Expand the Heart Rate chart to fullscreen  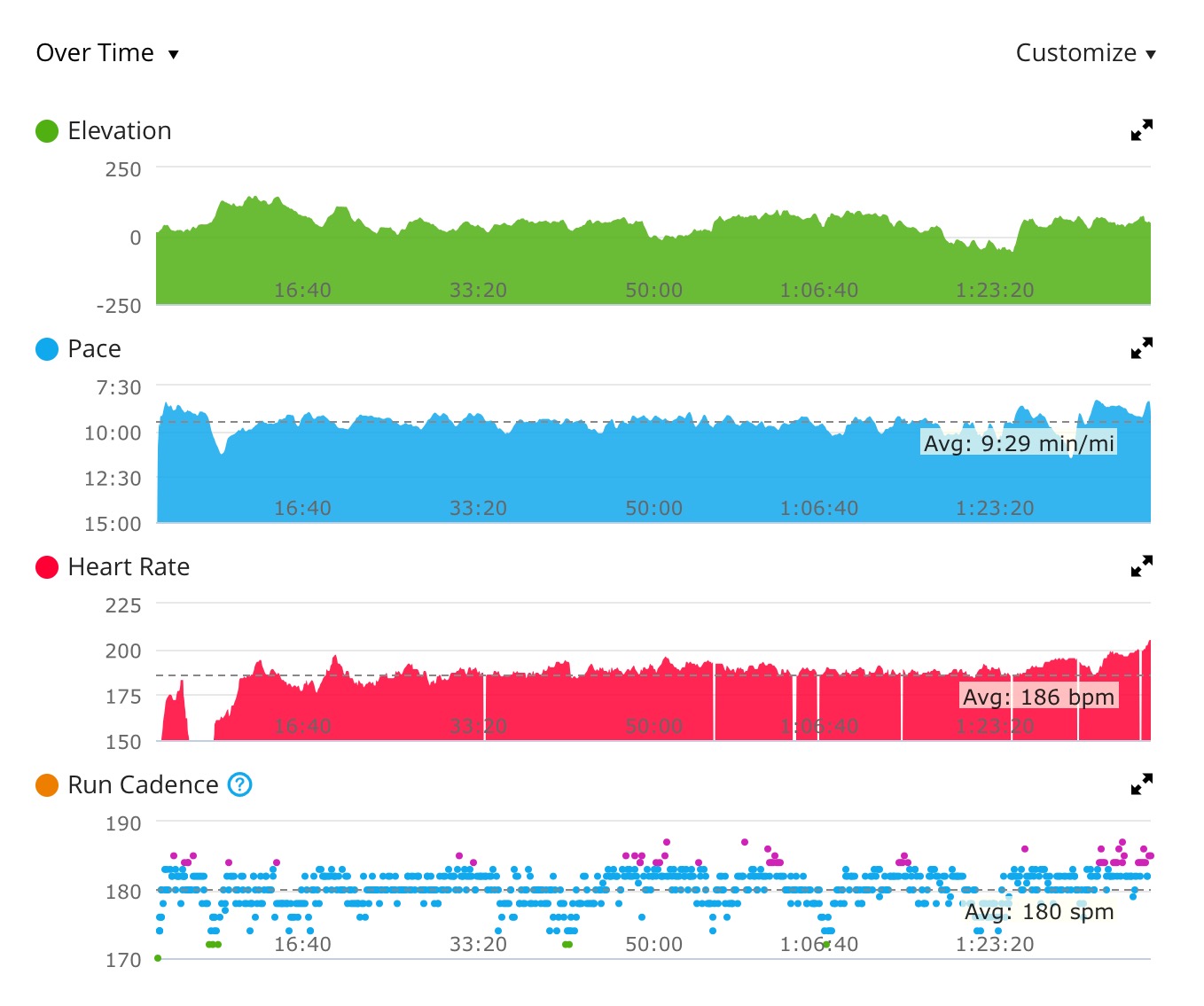(1141, 566)
